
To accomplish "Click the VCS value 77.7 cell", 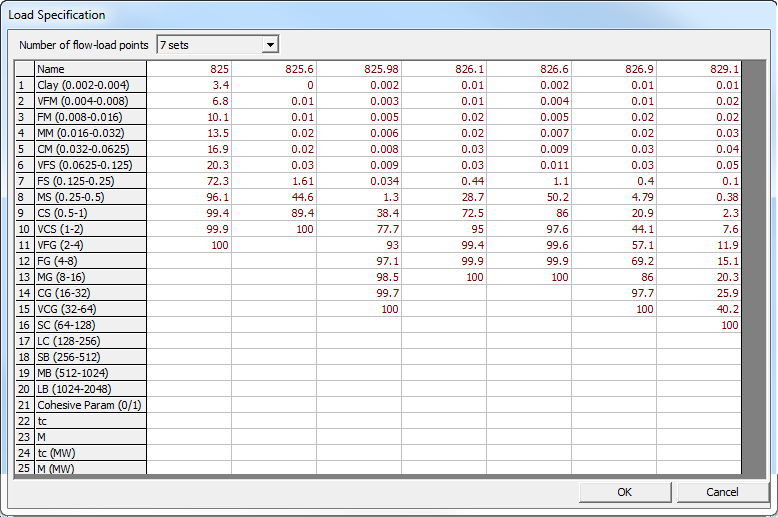I will coord(359,229).
